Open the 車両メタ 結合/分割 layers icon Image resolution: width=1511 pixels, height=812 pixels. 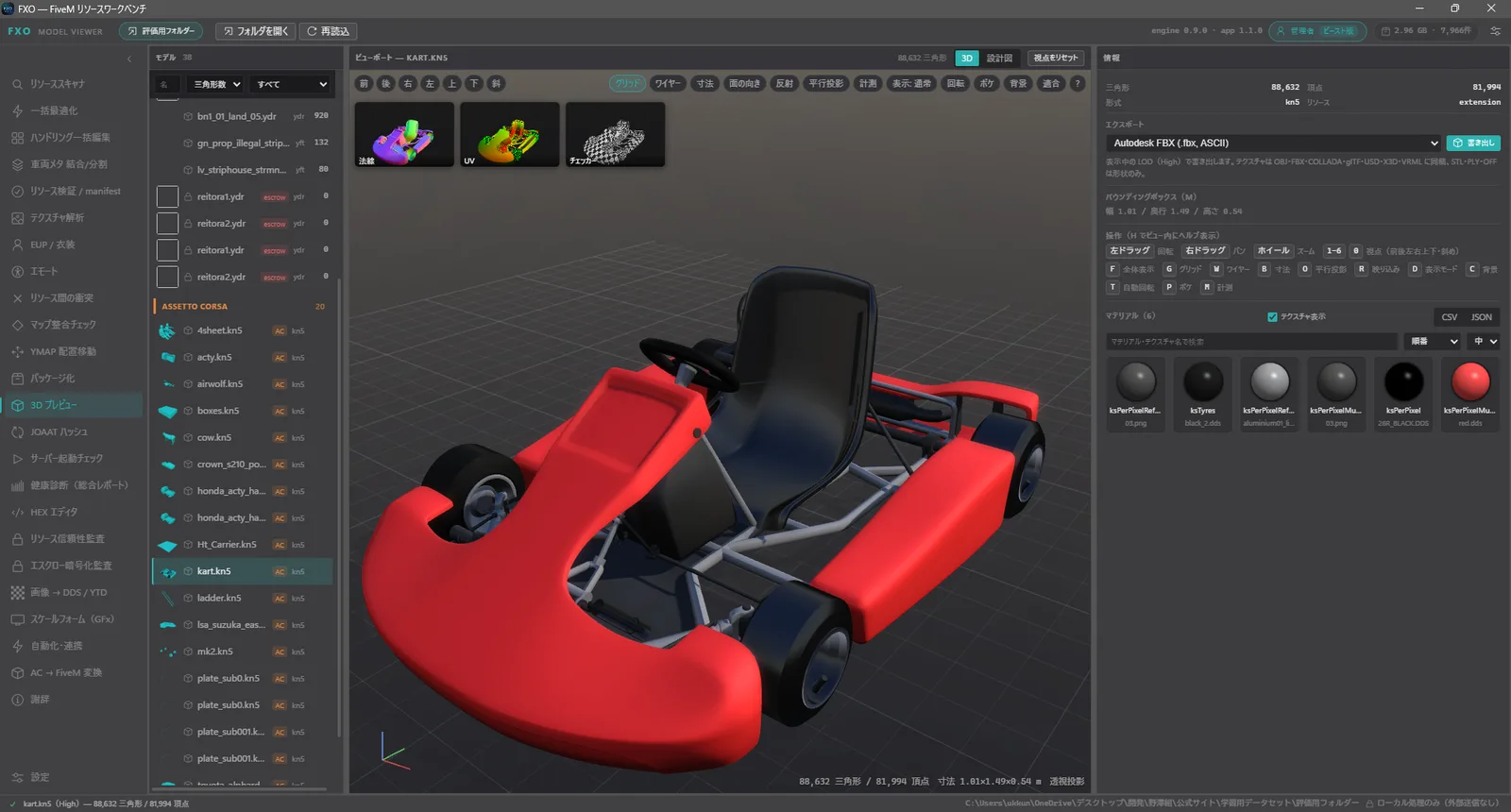[x=17, y=164]
